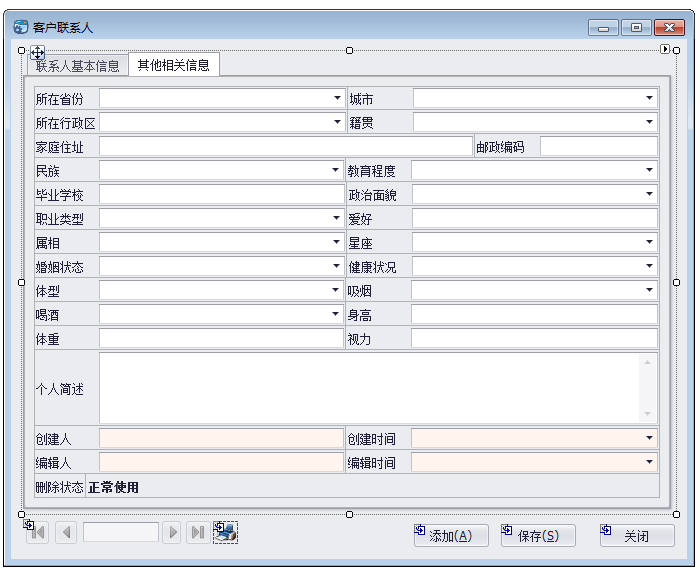Open the 编辑时间 date dropdown
Viewport: 700px width, 572px height.
(x=649, y=462)
